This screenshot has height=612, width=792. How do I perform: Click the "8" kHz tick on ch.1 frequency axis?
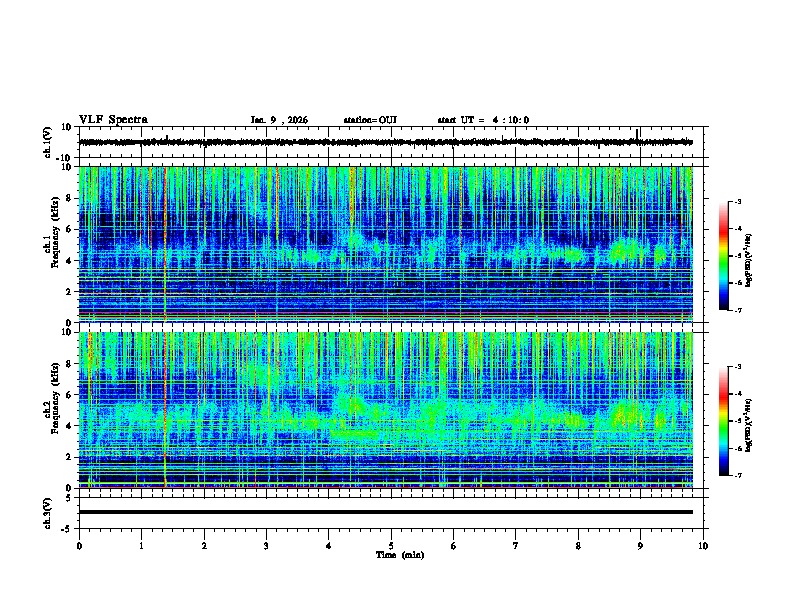coord(70,198)
